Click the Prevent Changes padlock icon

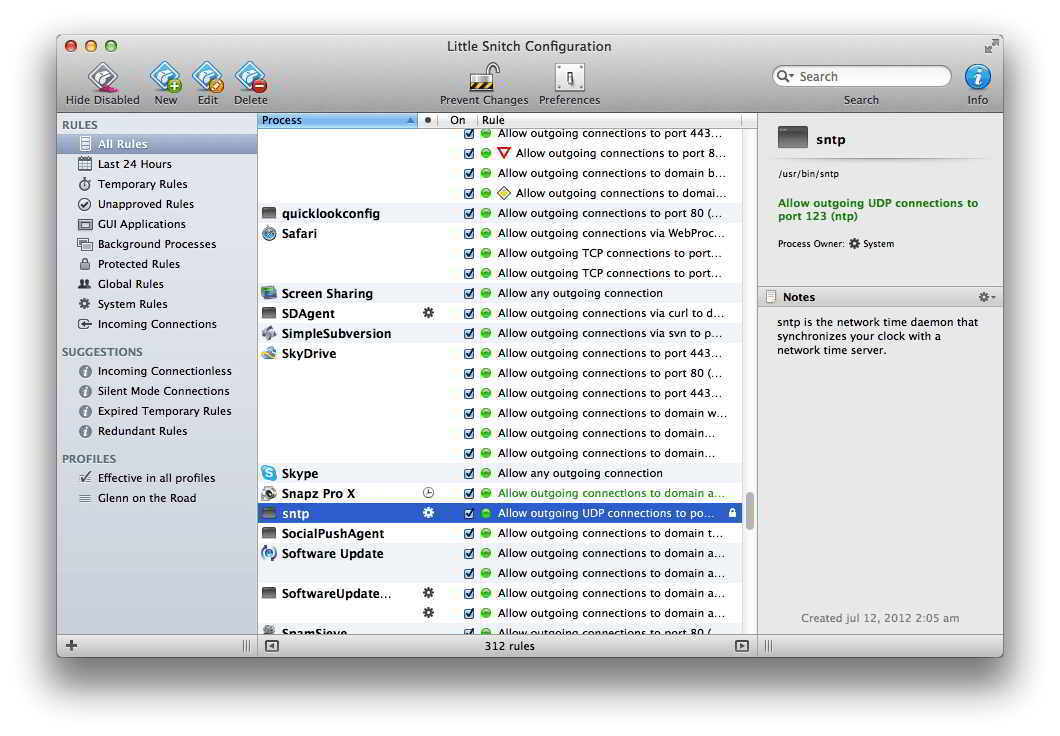coord(484,78)
